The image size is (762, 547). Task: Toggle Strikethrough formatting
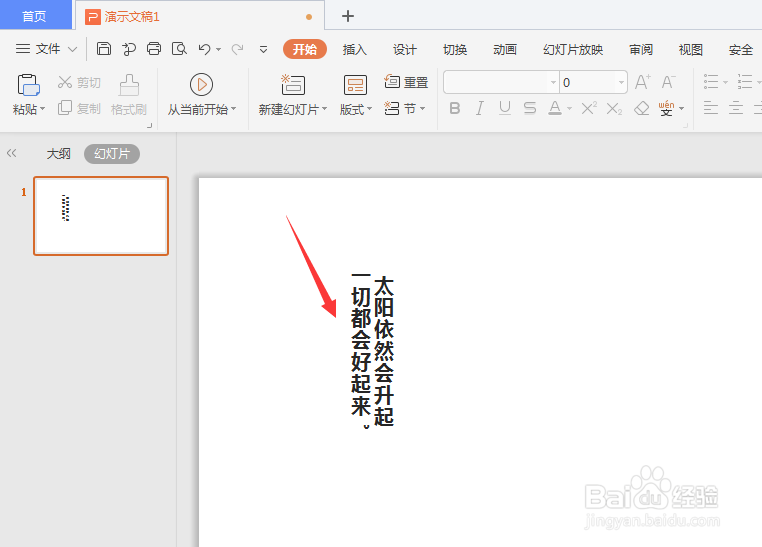pos(530,108)
